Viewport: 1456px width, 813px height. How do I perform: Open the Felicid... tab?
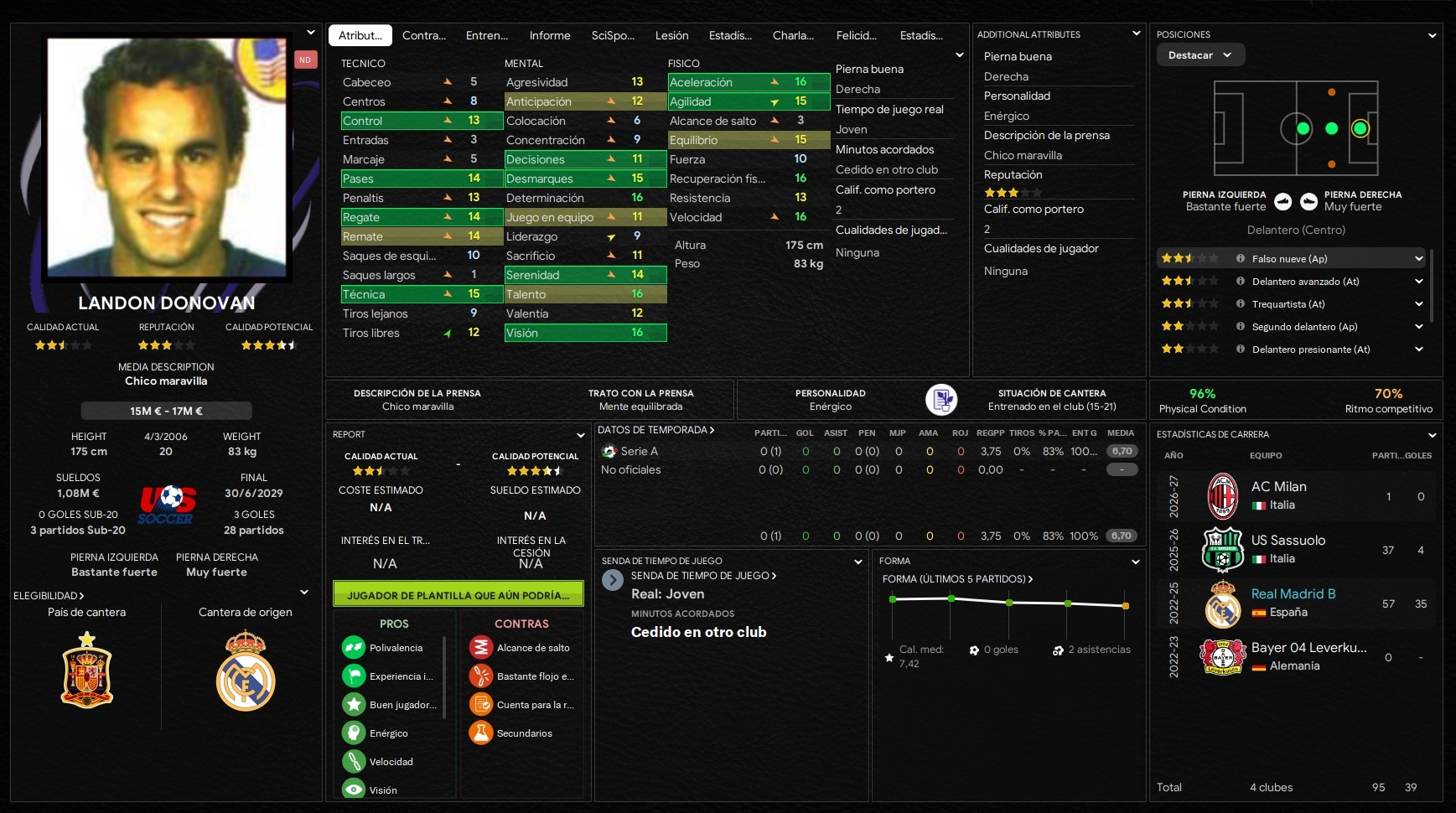(857, 35)
